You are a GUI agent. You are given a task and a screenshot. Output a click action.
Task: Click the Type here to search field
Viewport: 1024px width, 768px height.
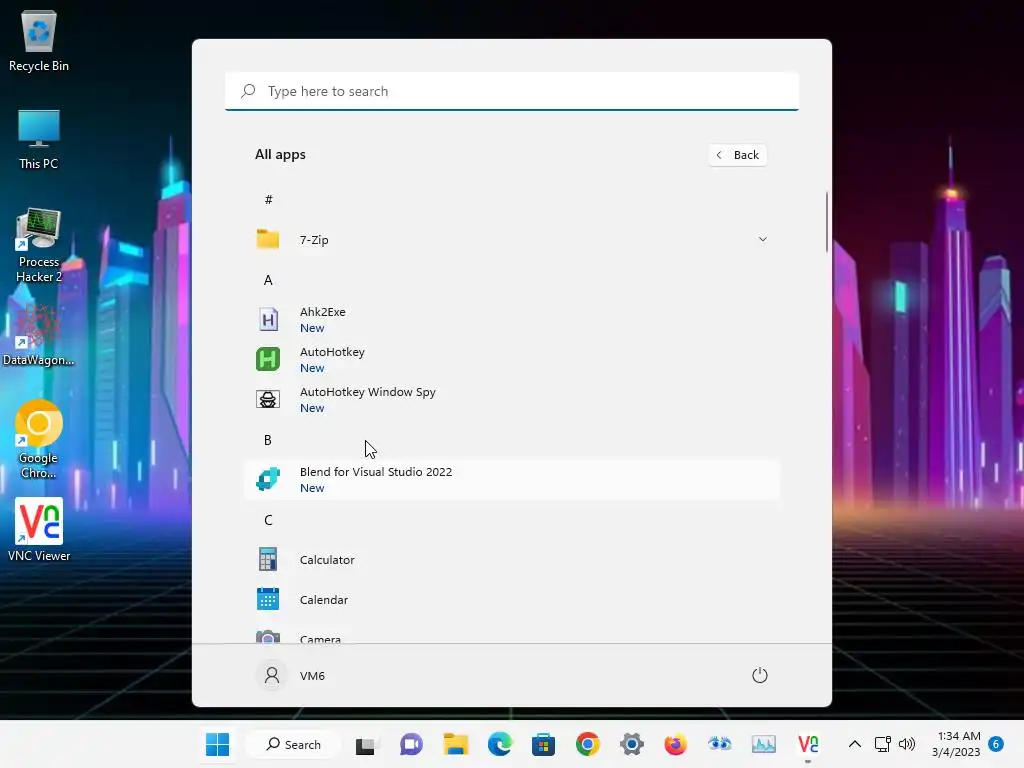tap(511, 91)
